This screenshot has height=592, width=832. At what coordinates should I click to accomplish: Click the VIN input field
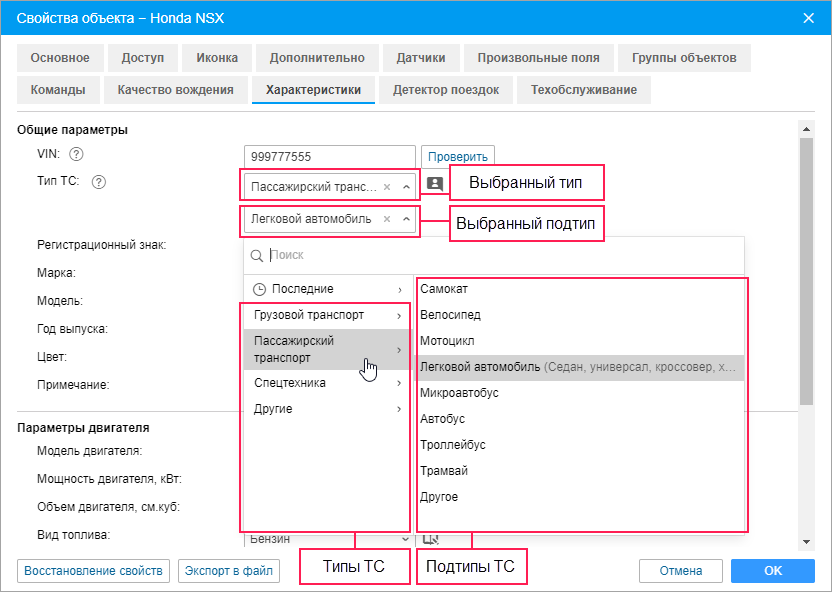pos(330,156)
